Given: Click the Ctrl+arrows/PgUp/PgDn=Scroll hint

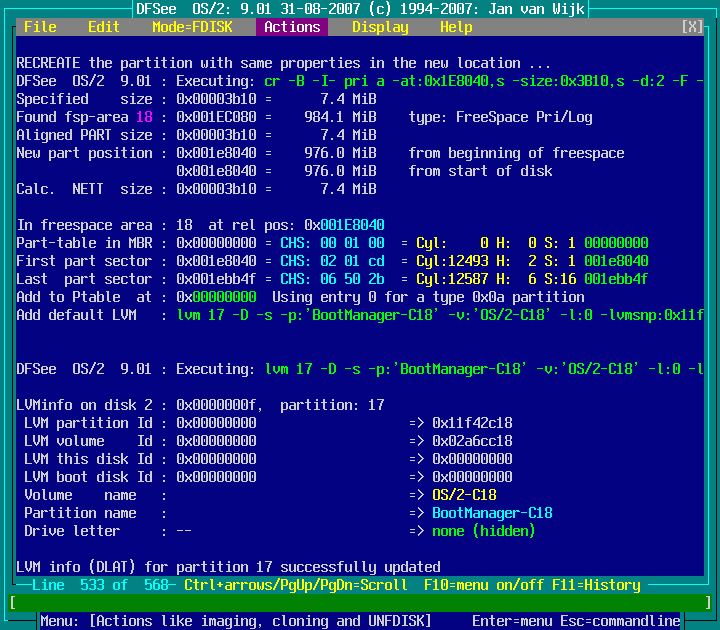Looking at the screenshot, I should [296, 585].
